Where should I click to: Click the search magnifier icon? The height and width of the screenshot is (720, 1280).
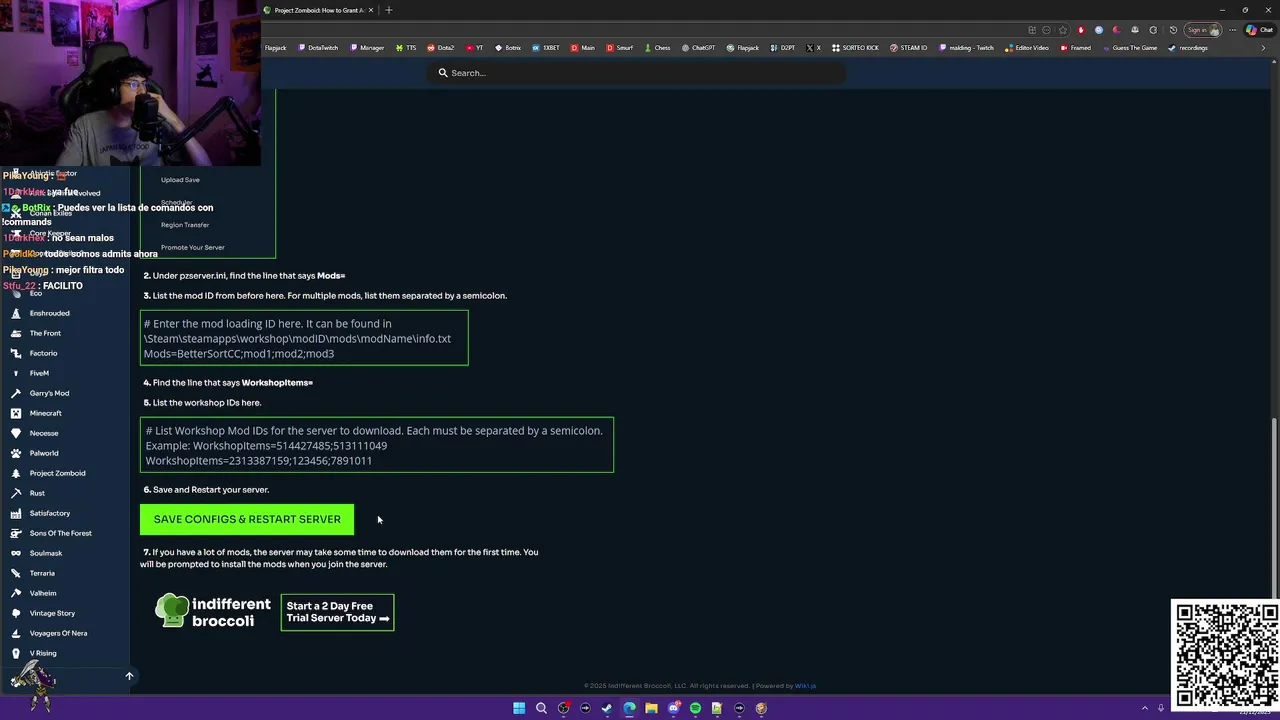(x=443, y=73)
